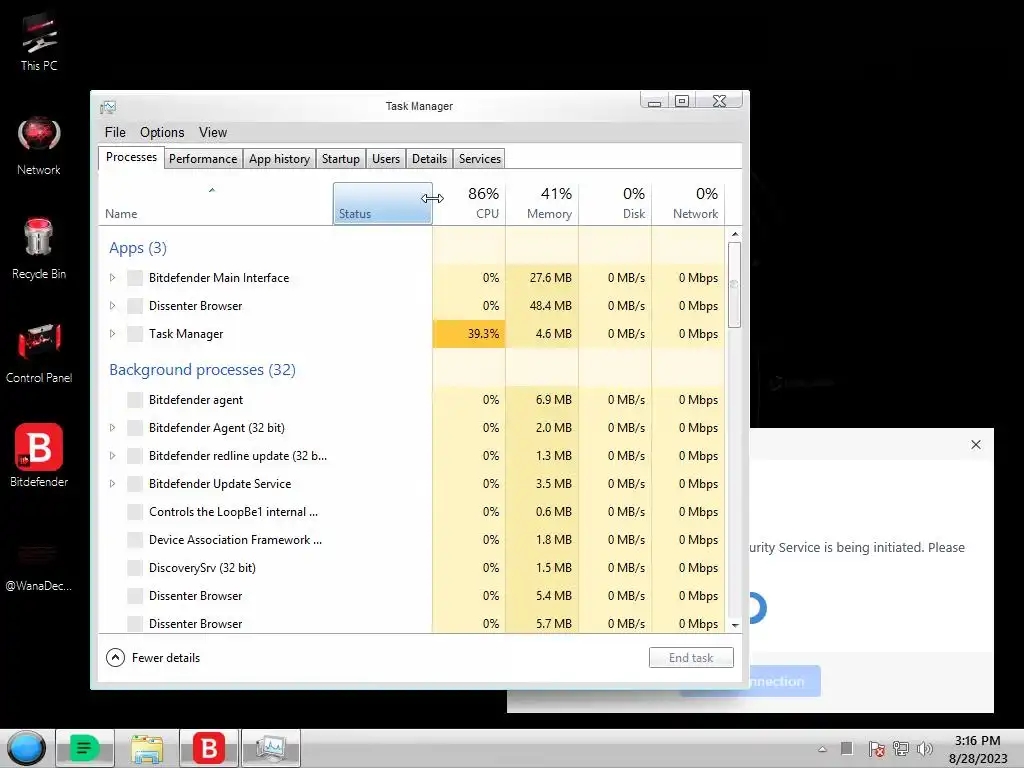The width and height of the screenshot is (1024, 768).
Task: Open the @WanaDec... desktop icon
Action: (x=39, y=565)
